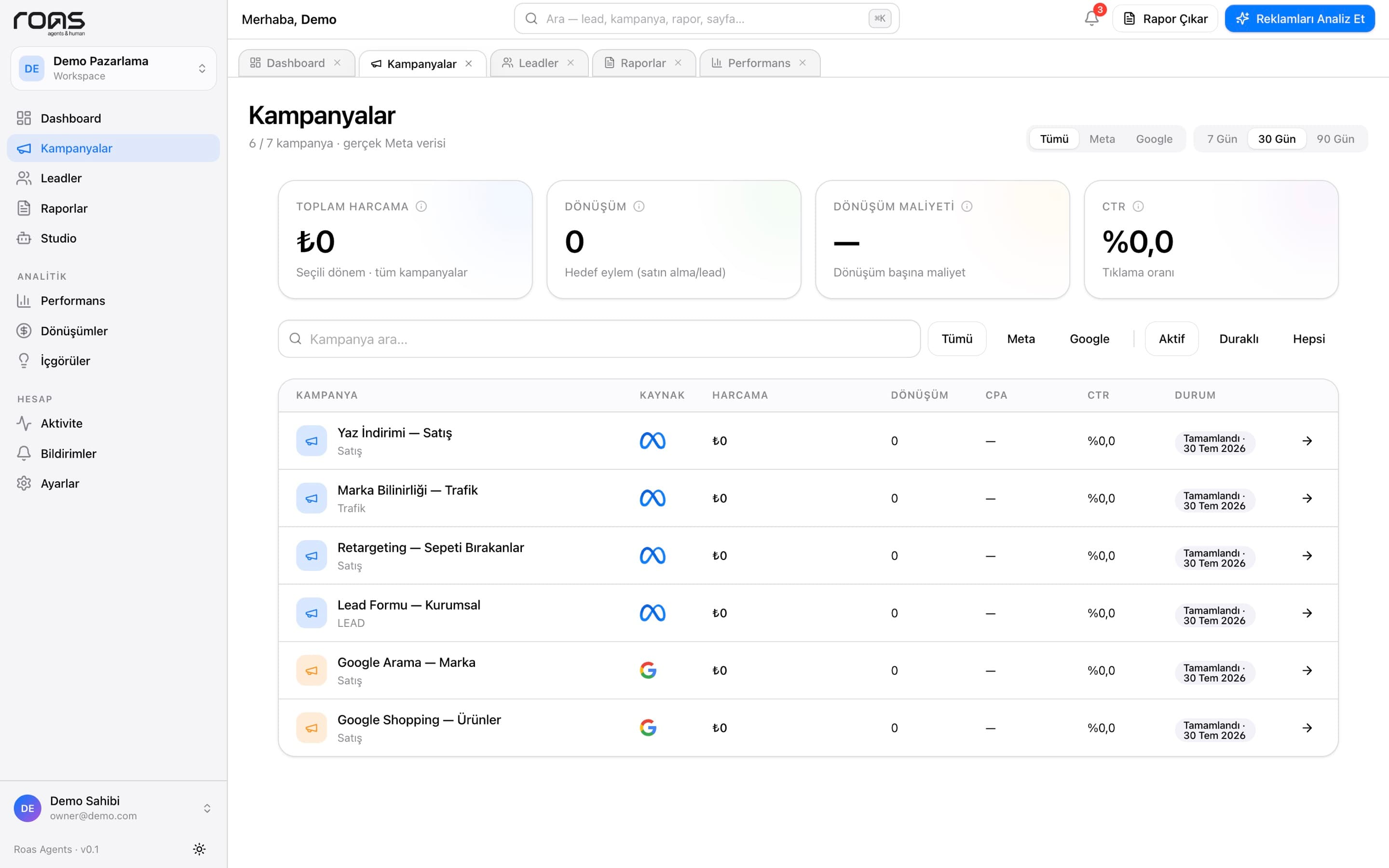This screenshot has height=868, width=1389.
Task: Open the notifications bell icon
Action: coord(1091,18)
